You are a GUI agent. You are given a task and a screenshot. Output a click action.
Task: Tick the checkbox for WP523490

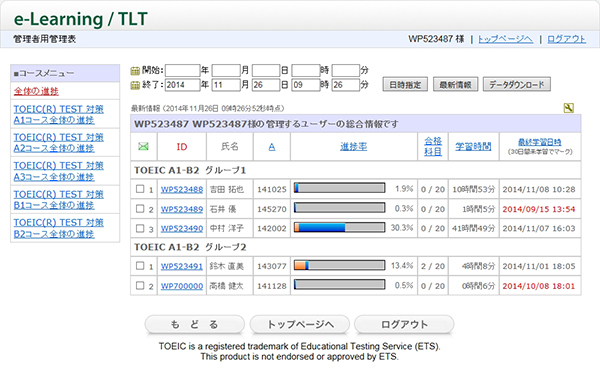click(140, 228)
